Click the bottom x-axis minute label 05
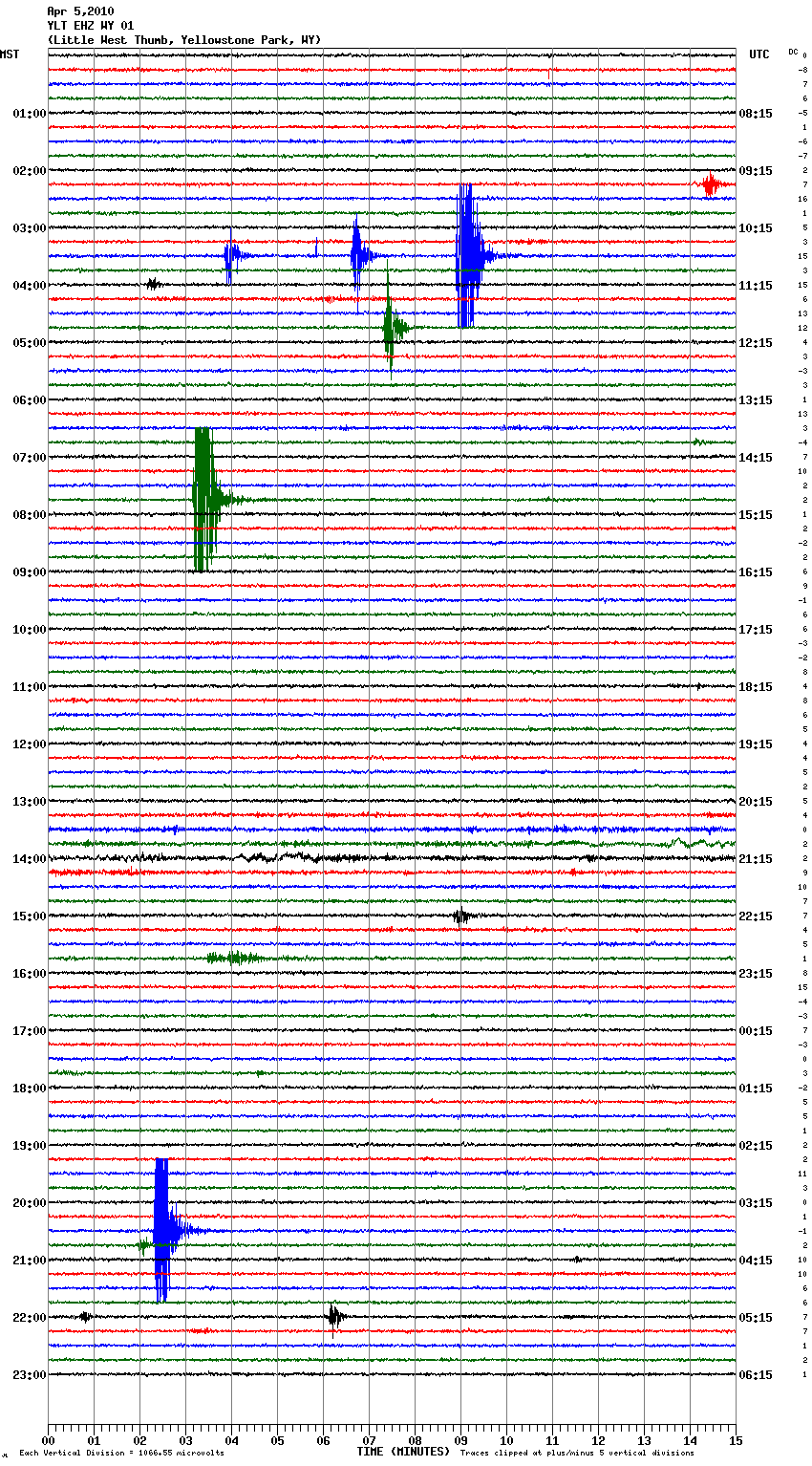This screenshot has width=812, height=1466. click(x=277, y=1440)
